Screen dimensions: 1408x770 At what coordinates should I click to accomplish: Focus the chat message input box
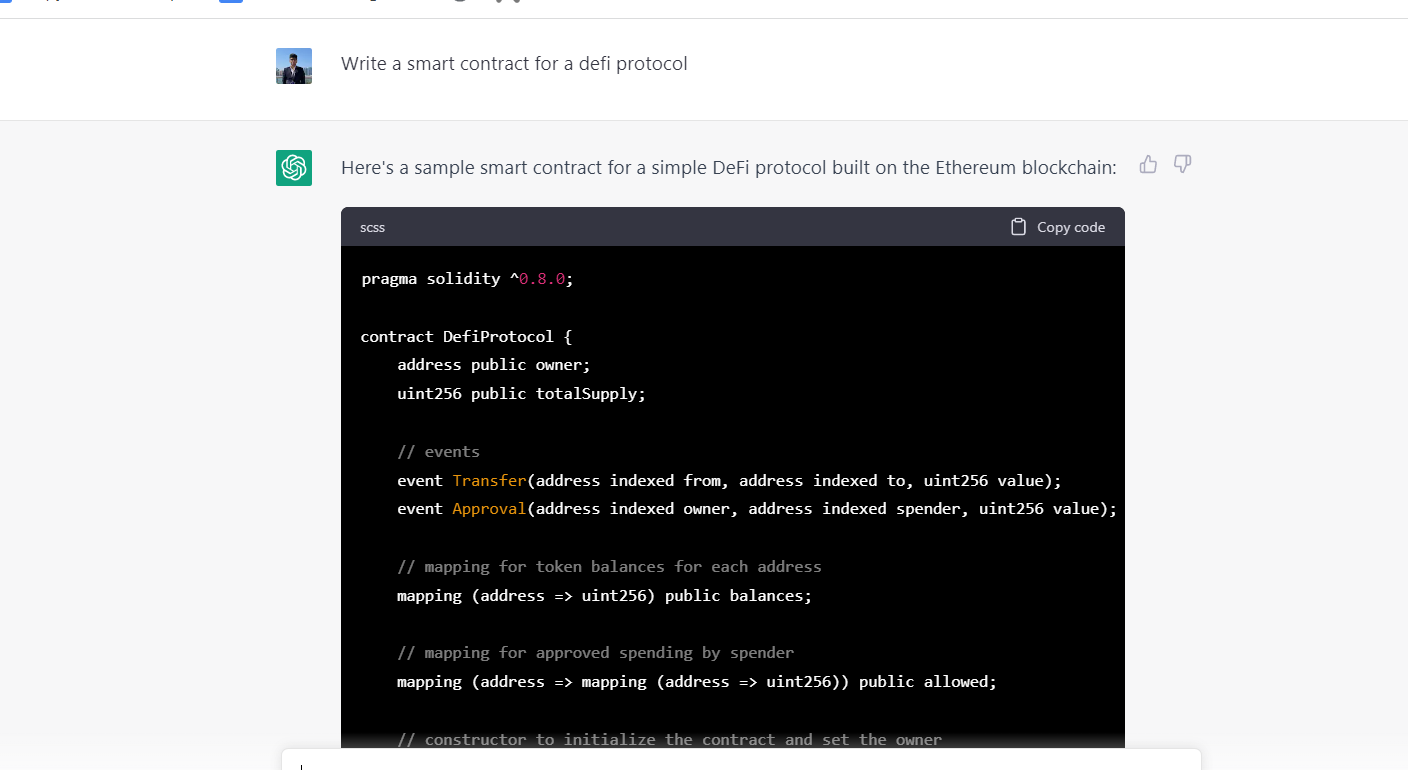pos(741,760)
